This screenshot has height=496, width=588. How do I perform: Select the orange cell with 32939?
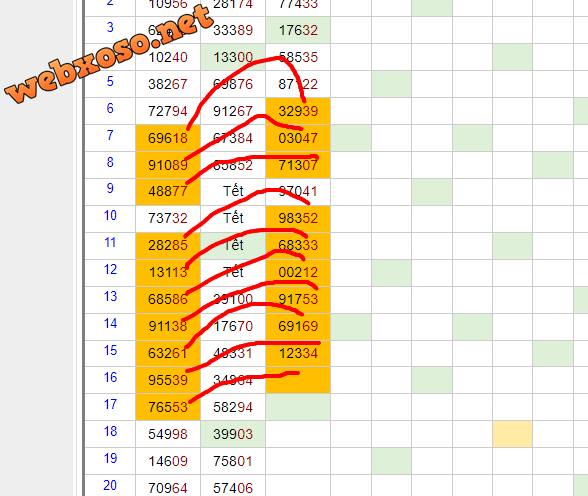pos(298,111)
